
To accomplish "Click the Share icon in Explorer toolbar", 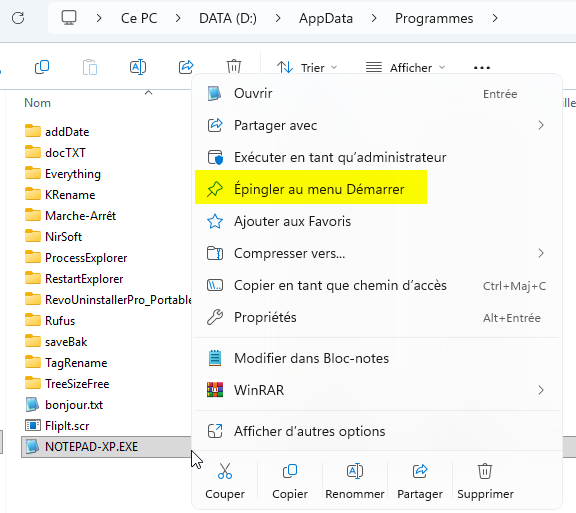I will click(x=186, y=67).
